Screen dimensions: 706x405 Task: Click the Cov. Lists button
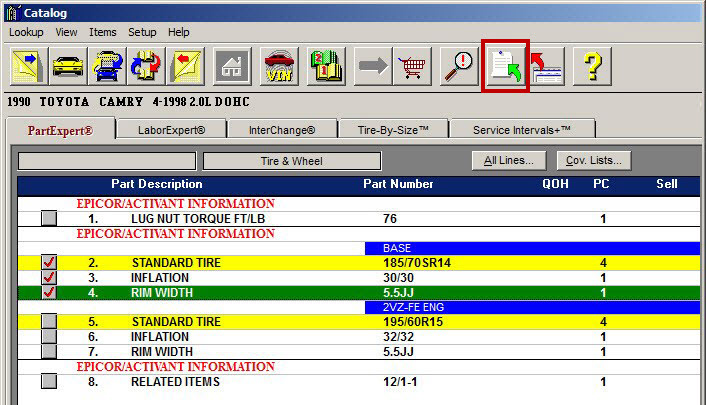click(x=594, y=160)
